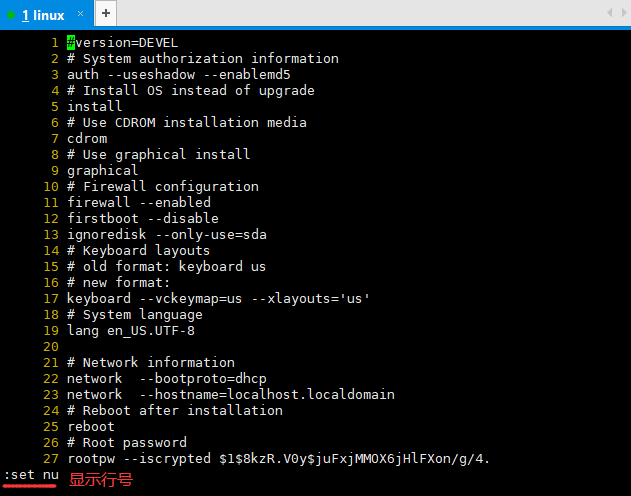The image size is (631, 496).
Task: Click the ":set nu" command line
Action: tap(31, 474)
